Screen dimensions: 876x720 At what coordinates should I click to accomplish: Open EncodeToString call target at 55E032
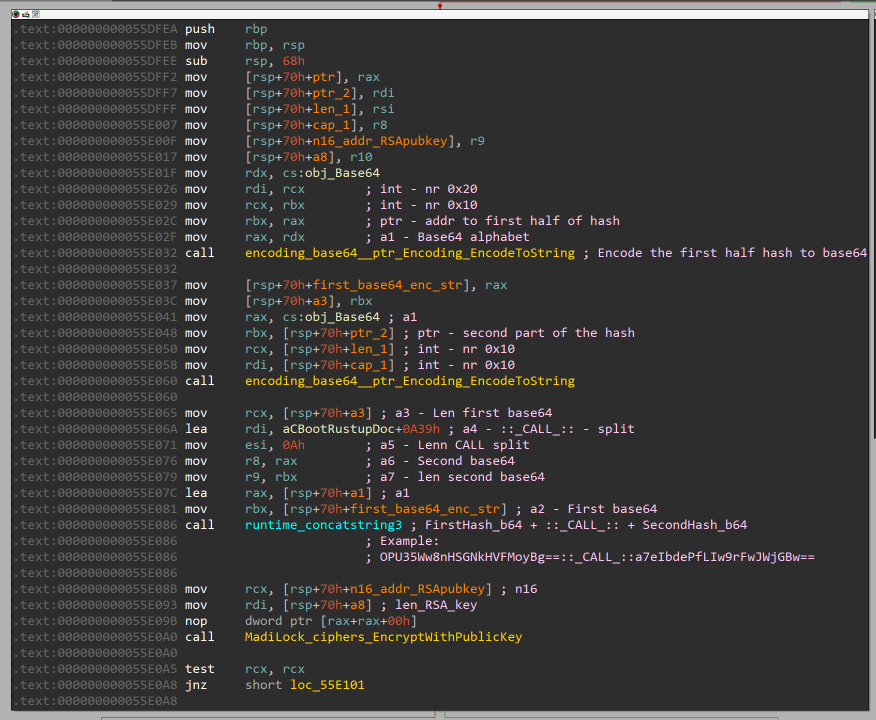(x=410, y=253)
